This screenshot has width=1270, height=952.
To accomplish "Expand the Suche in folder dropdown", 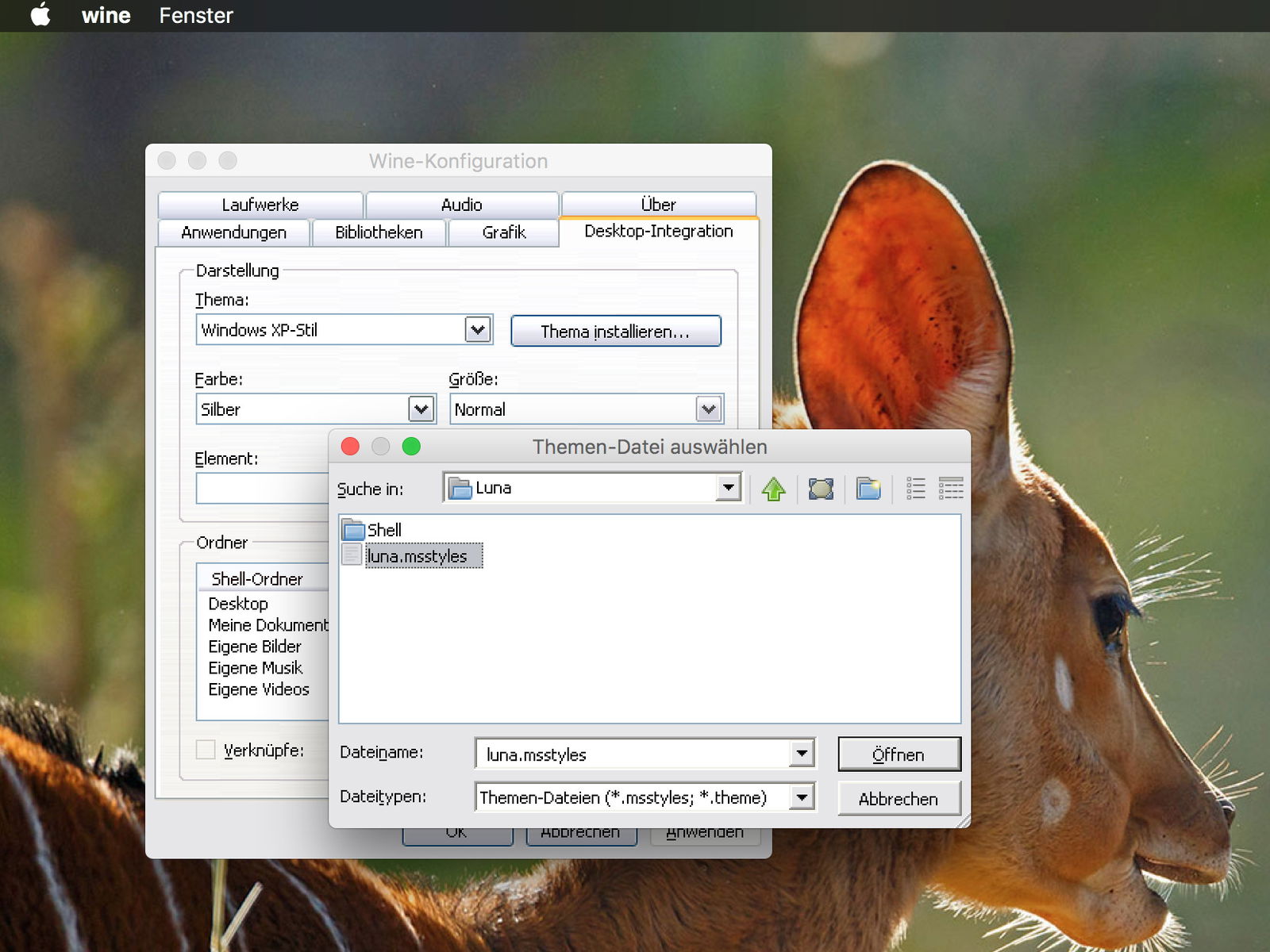I will pos(728,487).
